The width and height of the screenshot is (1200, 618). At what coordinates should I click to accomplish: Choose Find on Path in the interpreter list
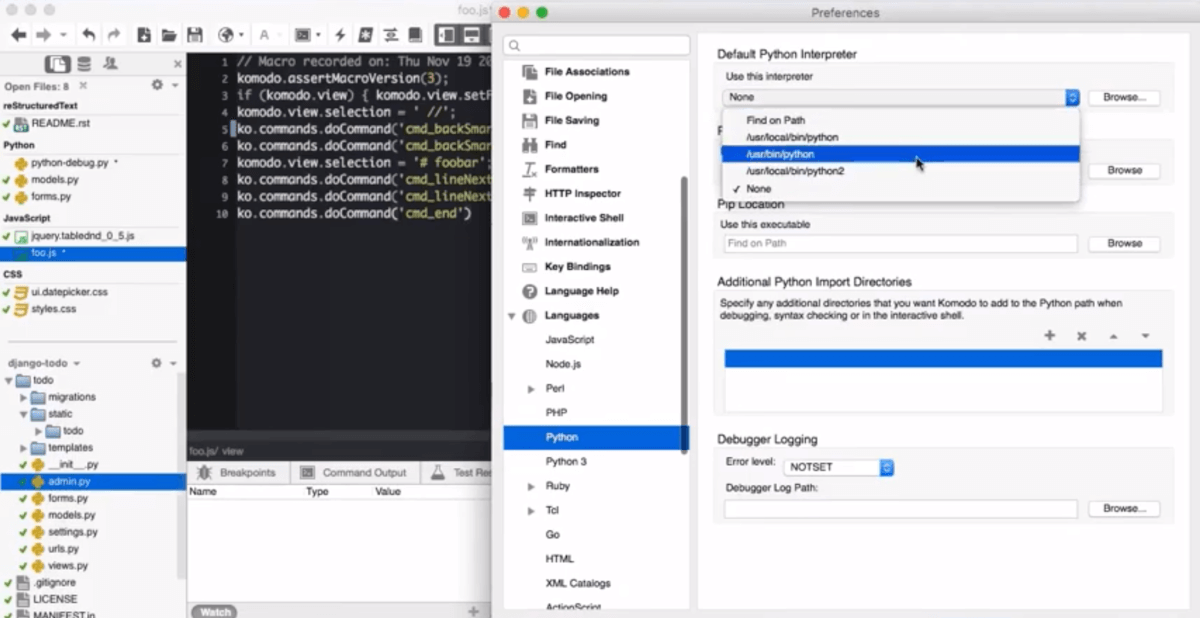(x=900, y=120)
